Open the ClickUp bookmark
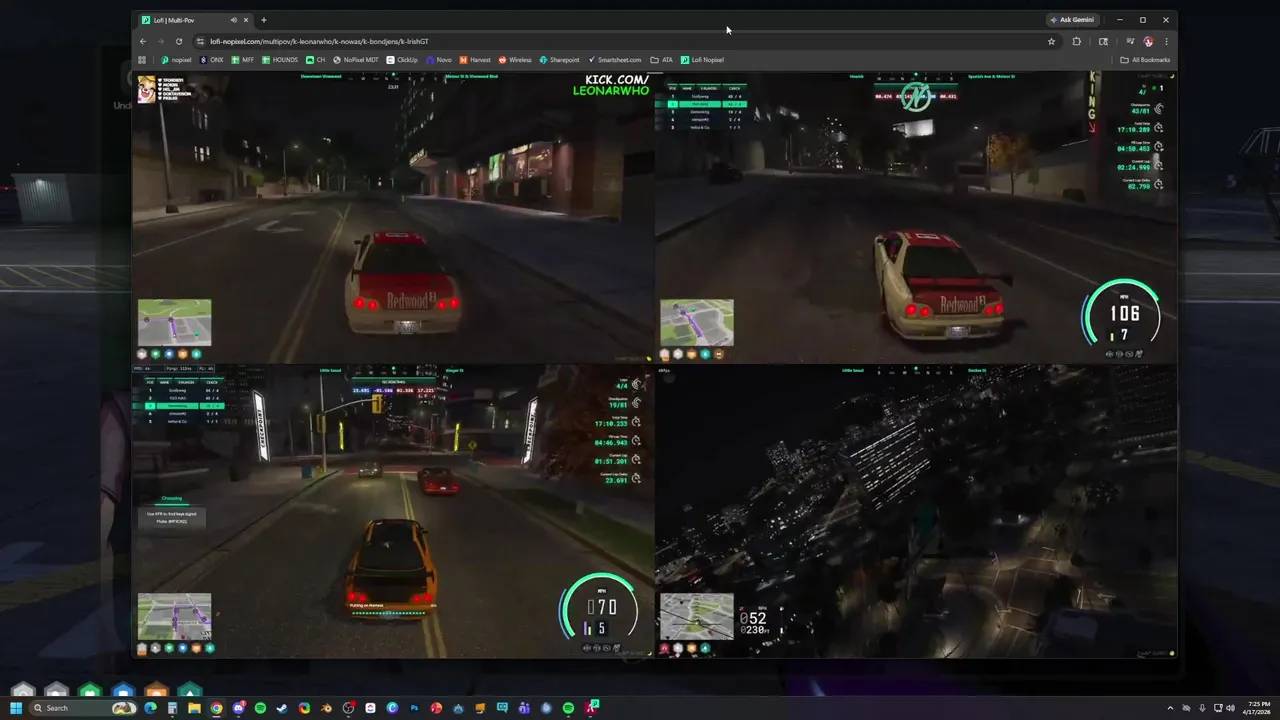This screenshot has width=1280, height=720. tap(403, 60)
